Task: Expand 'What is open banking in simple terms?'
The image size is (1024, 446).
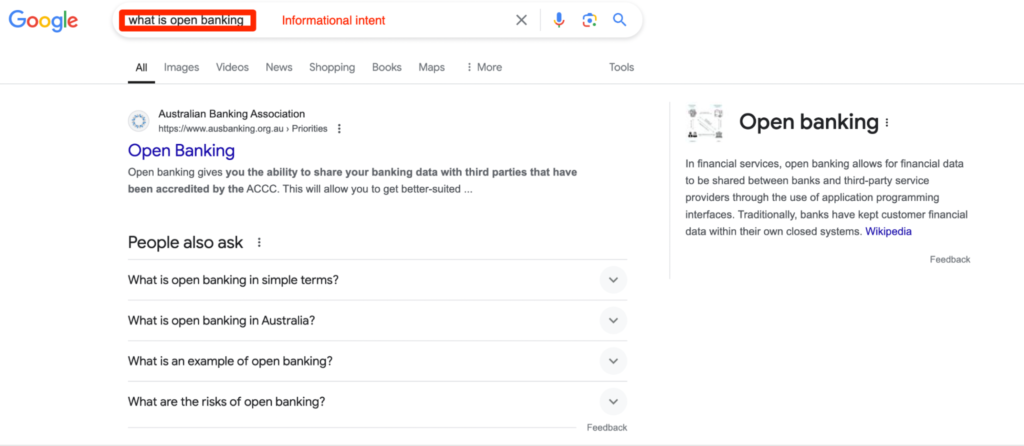Action: coord(377,280)
